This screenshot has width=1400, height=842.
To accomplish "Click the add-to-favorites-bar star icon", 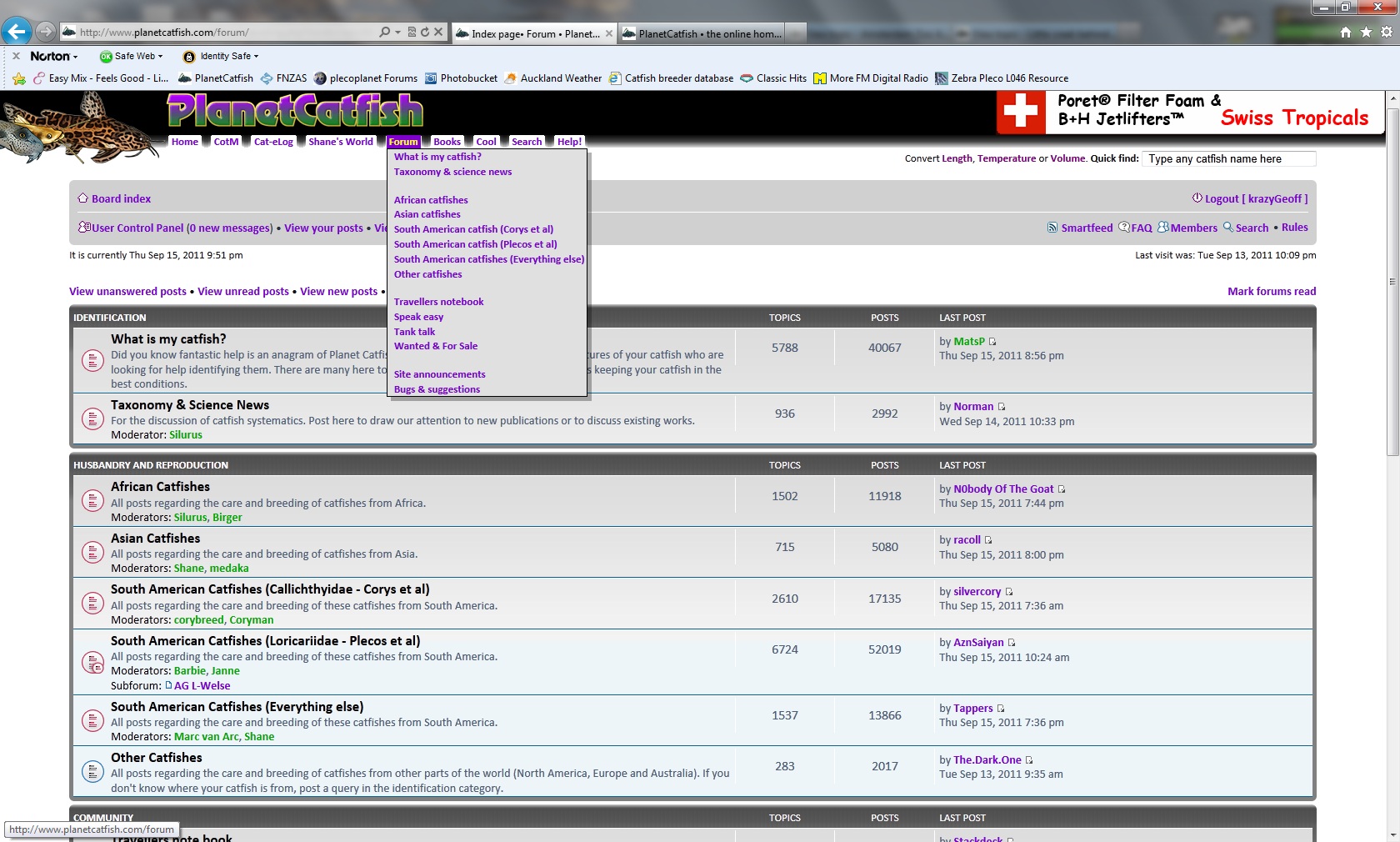I will tap(19, 78).
